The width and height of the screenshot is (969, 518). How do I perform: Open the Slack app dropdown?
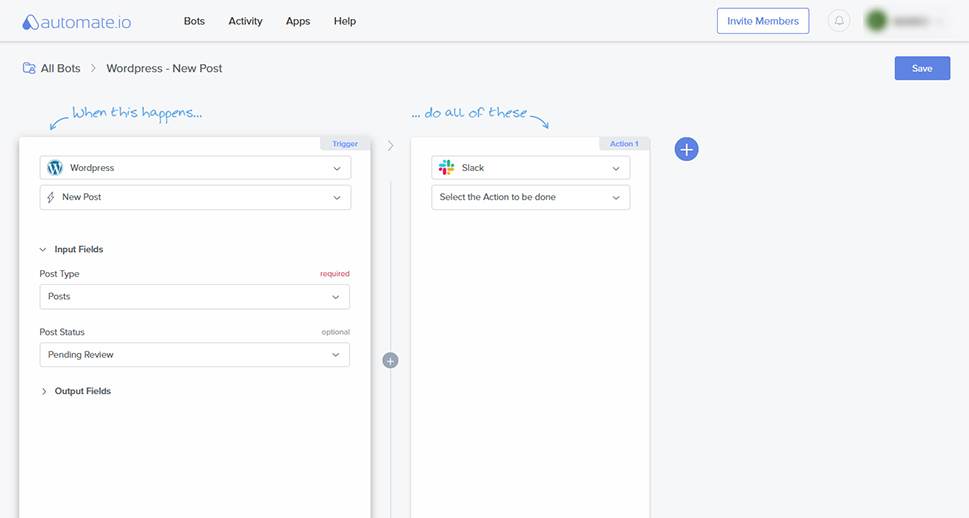click(531, 168)
